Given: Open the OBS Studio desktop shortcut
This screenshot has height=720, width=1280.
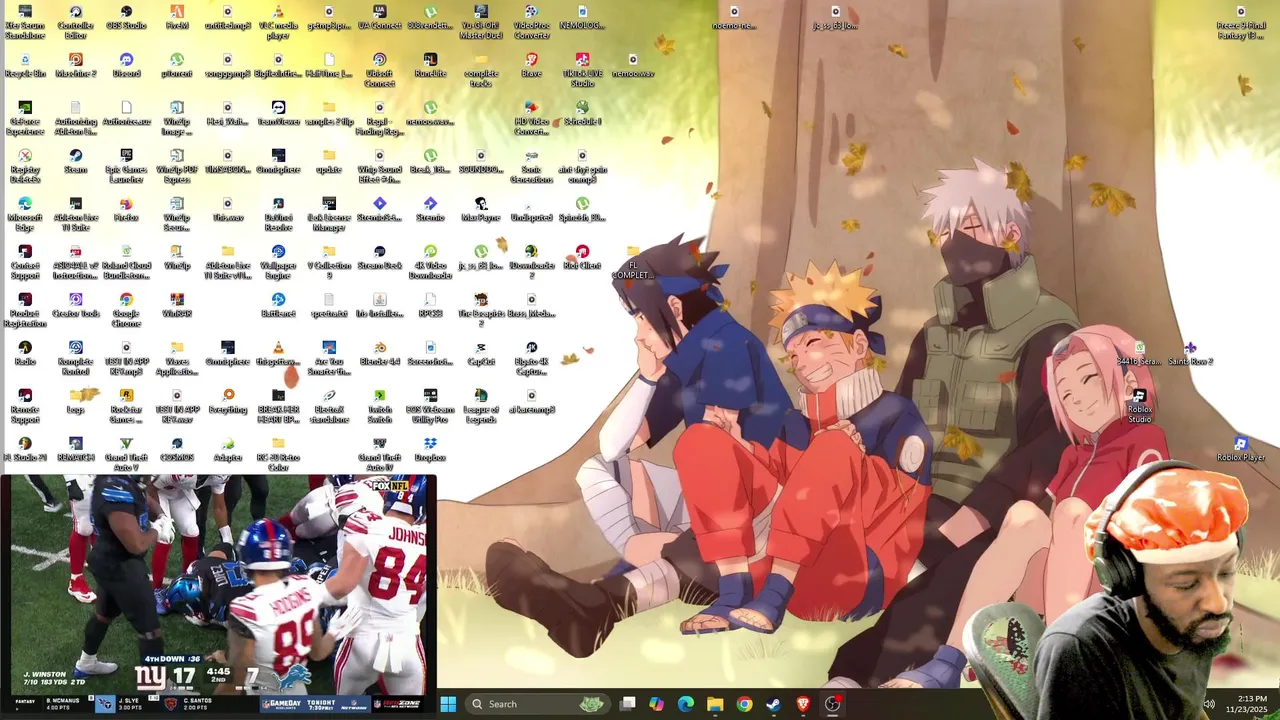Looking at the screenshot, I should [126, 20].
